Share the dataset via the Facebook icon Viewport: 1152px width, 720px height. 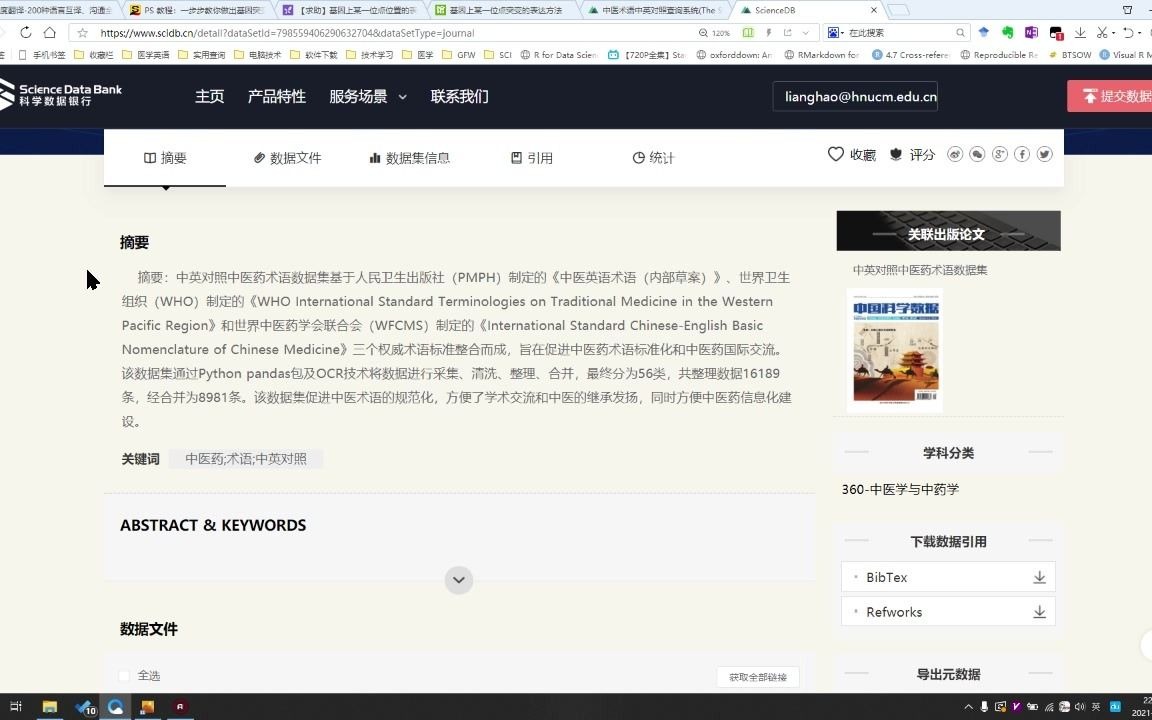pyautogui.click(x=1022, y=154)
